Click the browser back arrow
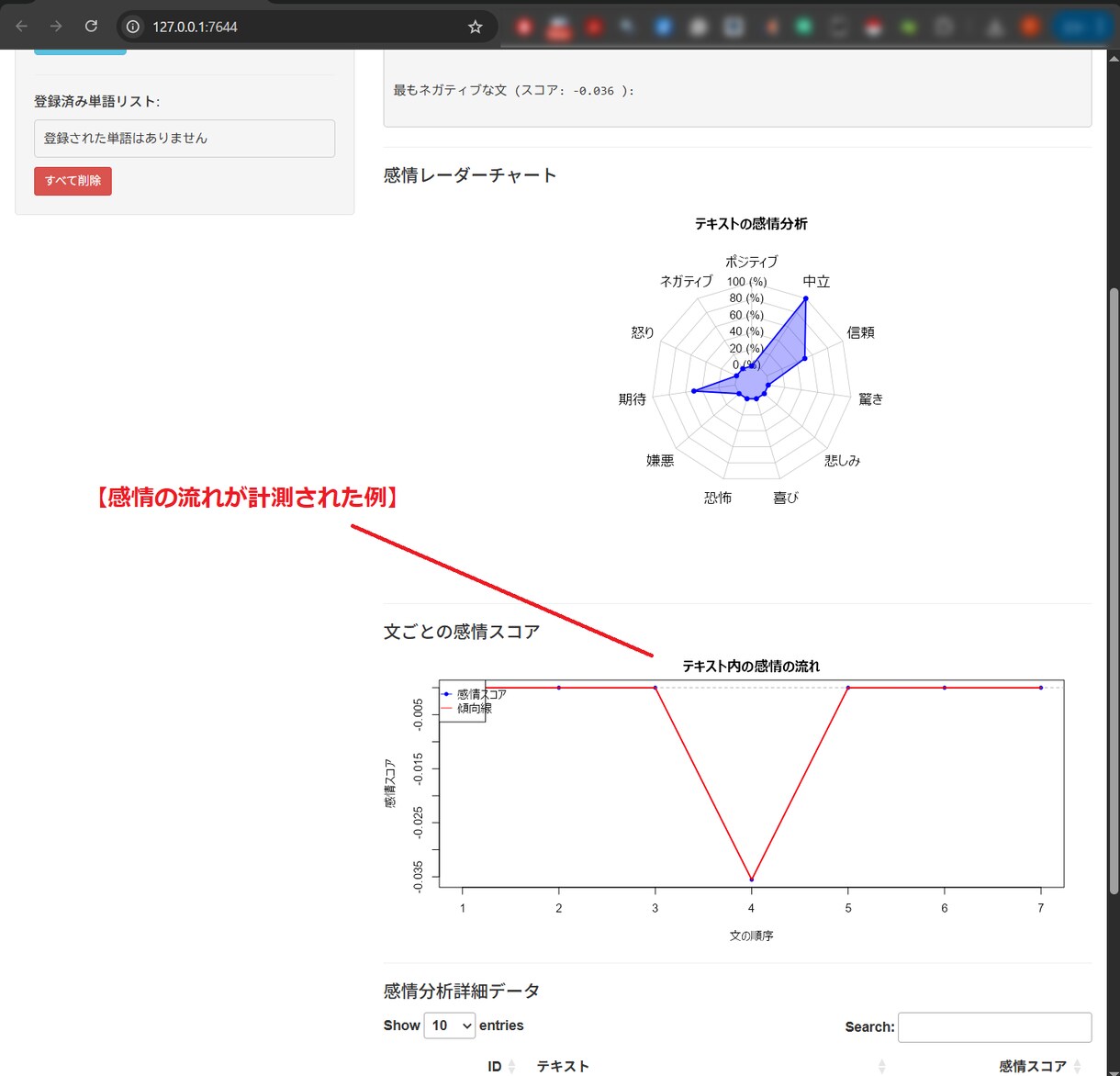This screenshot has height=1076, width=1120. coord(22,27)
